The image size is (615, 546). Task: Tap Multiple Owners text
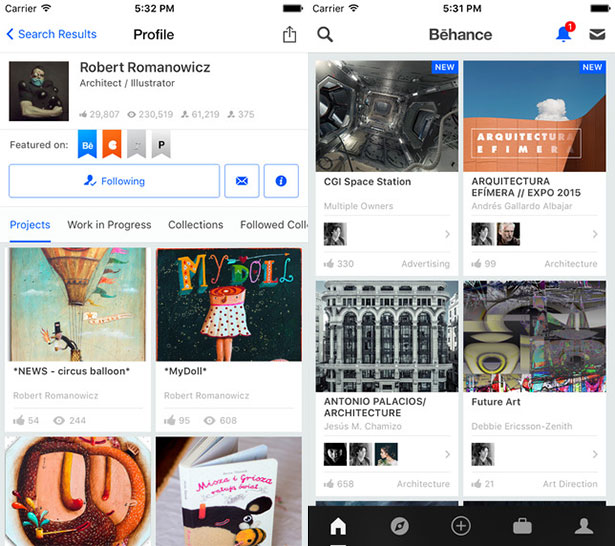coord(358,206)
